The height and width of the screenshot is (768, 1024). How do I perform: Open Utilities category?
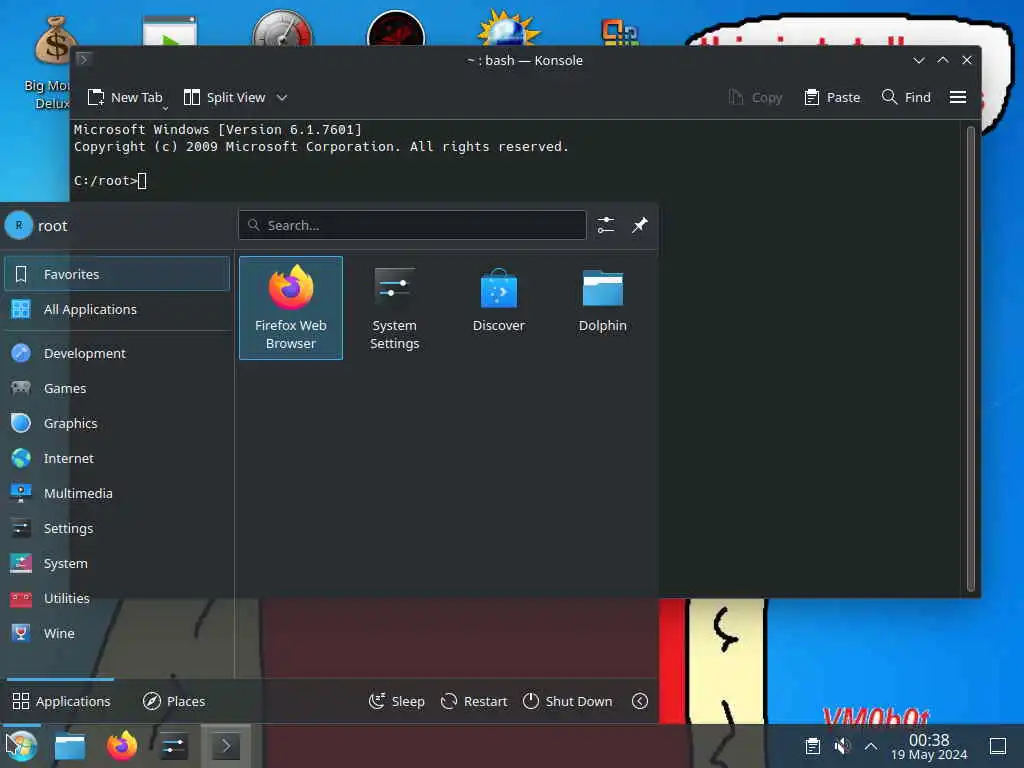click(x=117, y=598)
